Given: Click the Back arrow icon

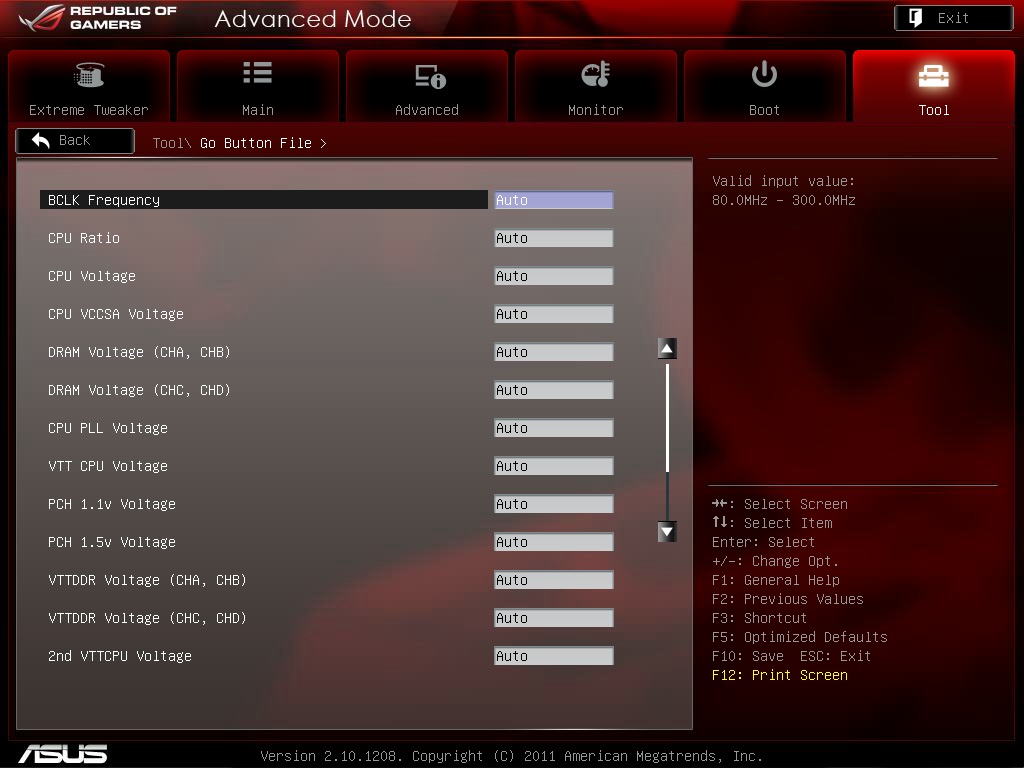Looking at the screenshot, I should [x=40, y=140].
